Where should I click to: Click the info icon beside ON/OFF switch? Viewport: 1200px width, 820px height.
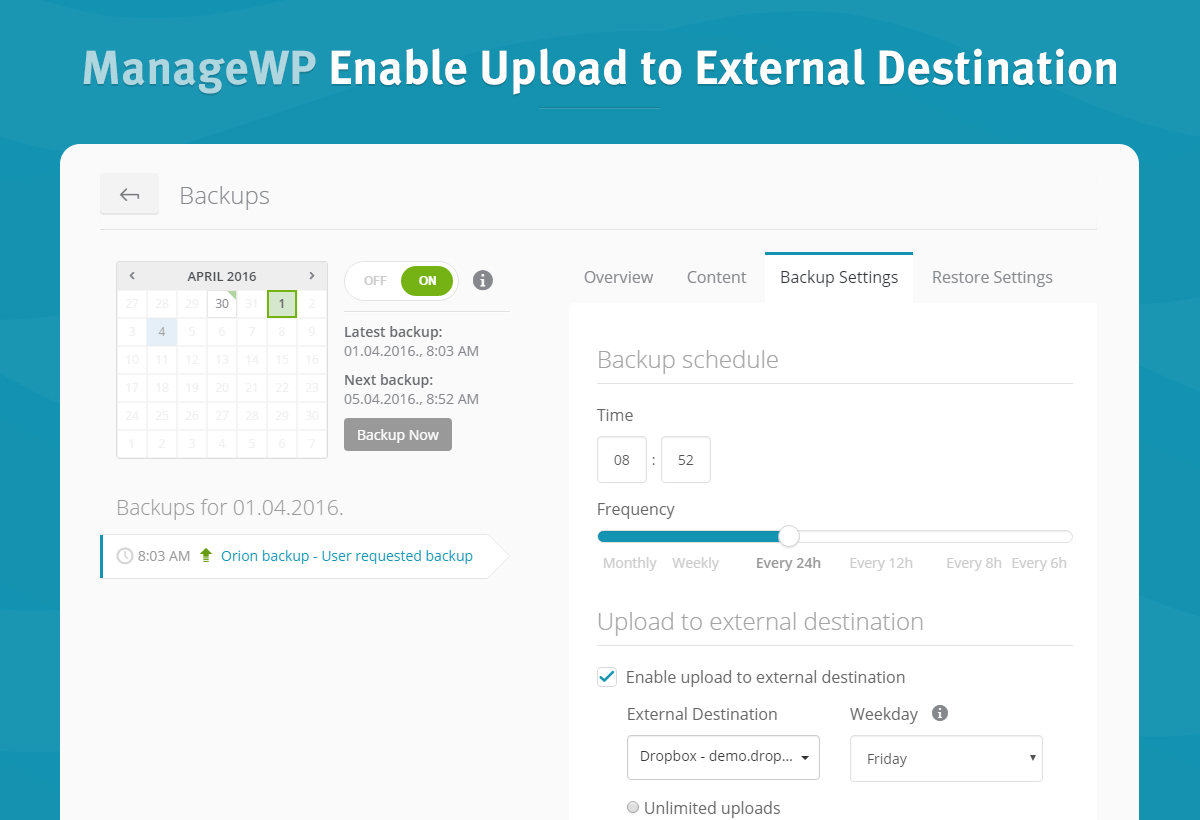tap(482, 280)
